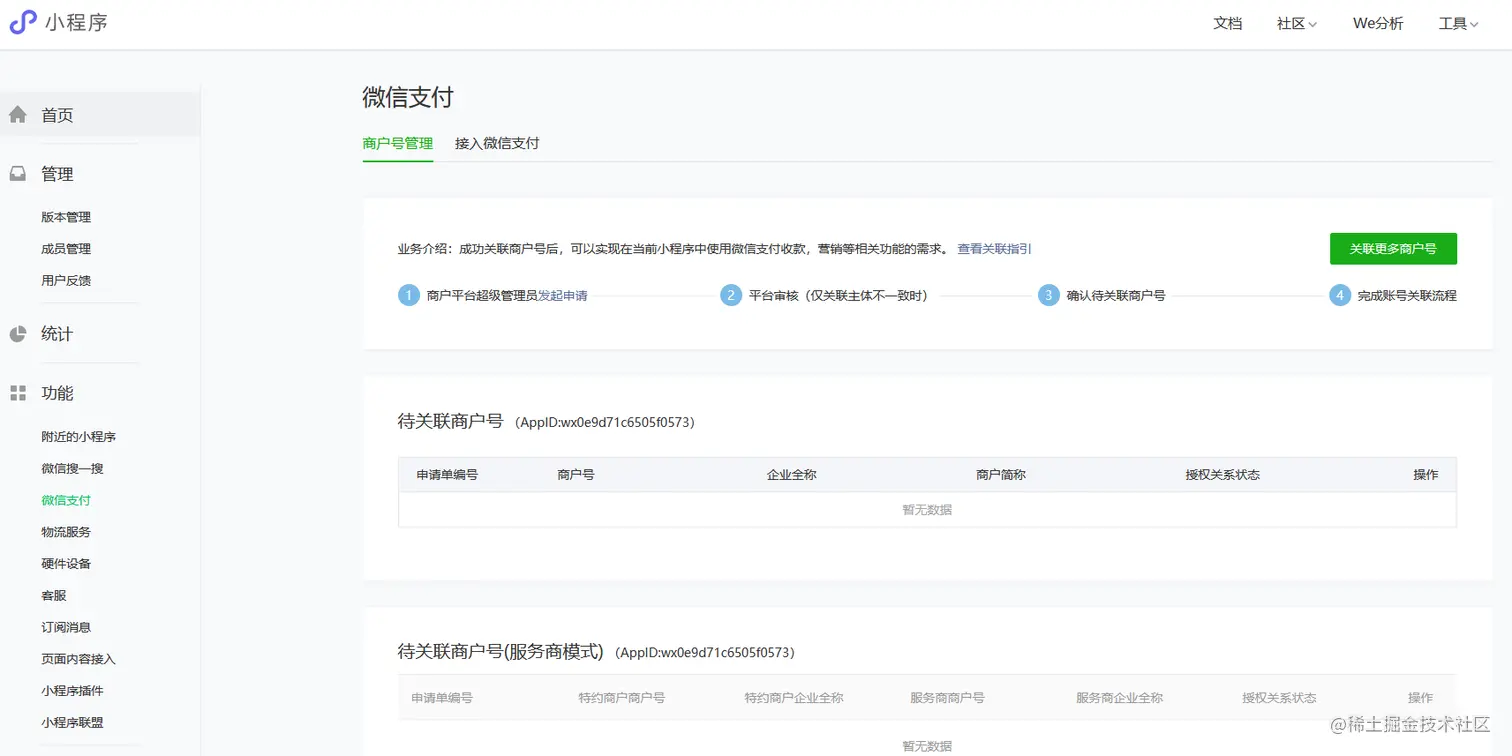Open We分析 in the top navigation

pos(1378,24)
